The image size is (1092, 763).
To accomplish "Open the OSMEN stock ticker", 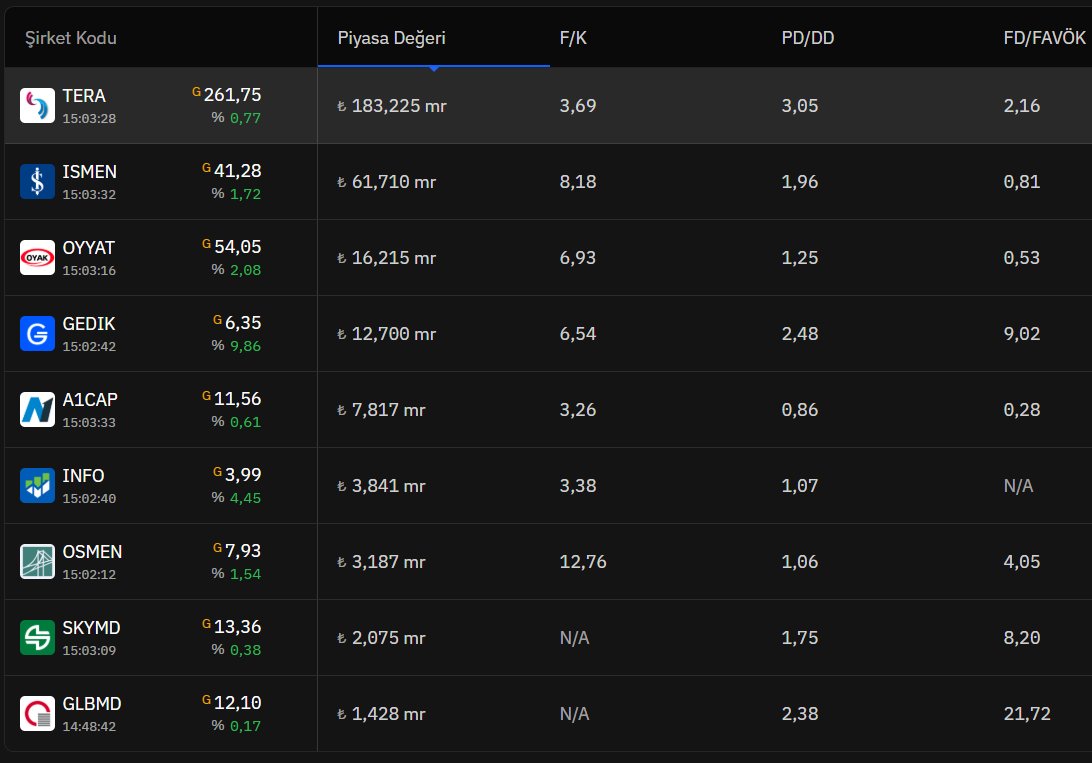I will pos(92,551).
